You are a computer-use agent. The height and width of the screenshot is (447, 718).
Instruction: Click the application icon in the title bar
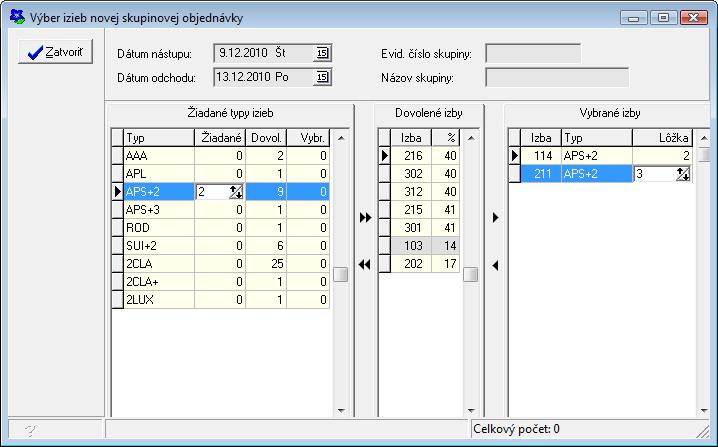(x=14, y=17)
